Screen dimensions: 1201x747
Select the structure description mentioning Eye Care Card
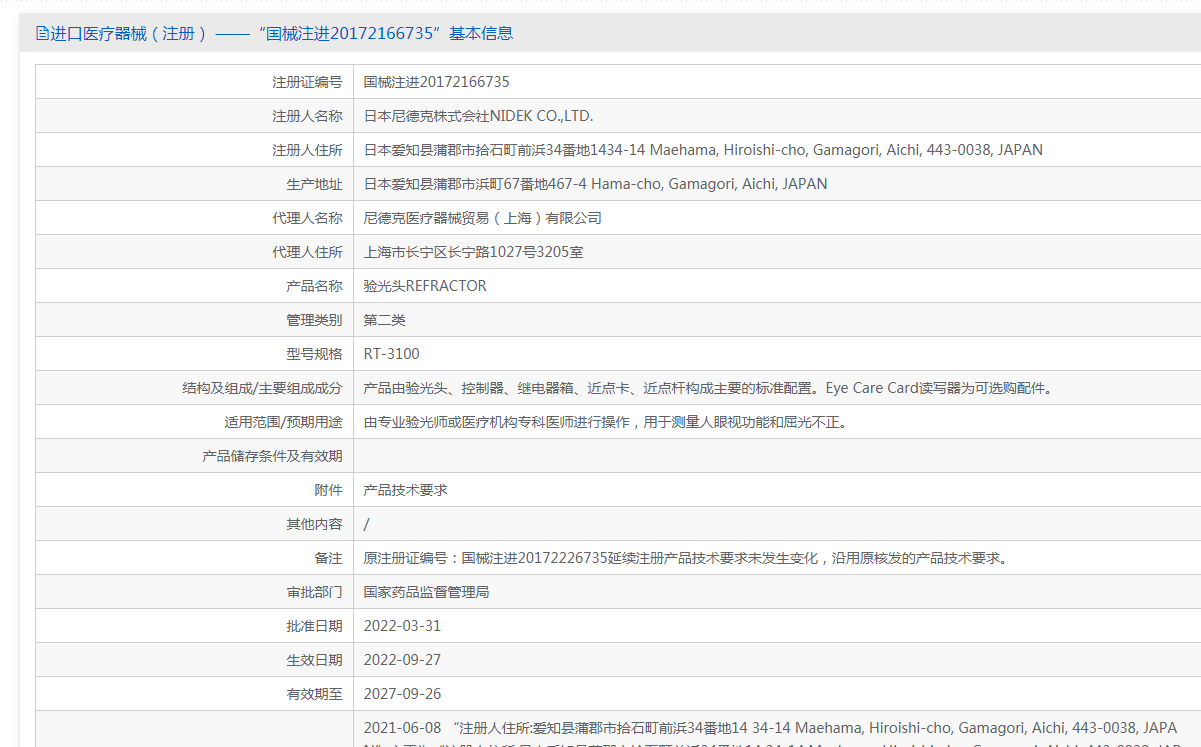coord(711,388)
